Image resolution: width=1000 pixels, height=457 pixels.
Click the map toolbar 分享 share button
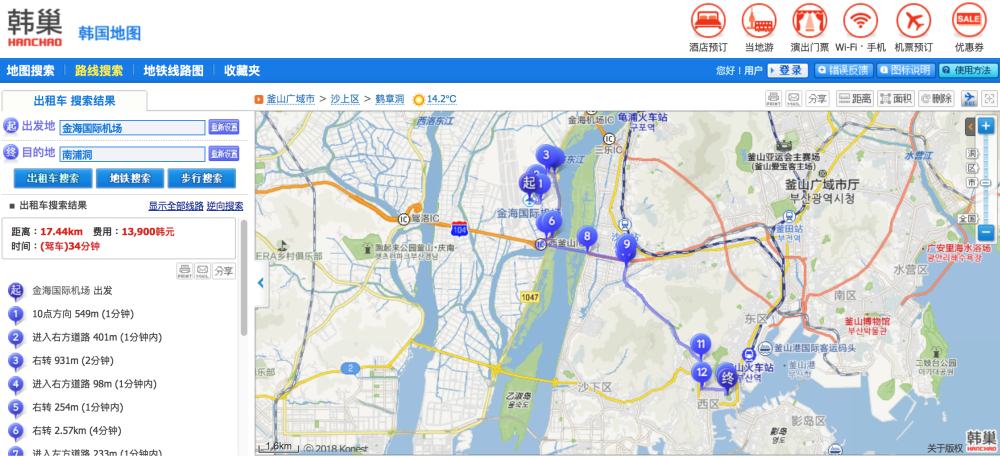(x=817, y=98)
